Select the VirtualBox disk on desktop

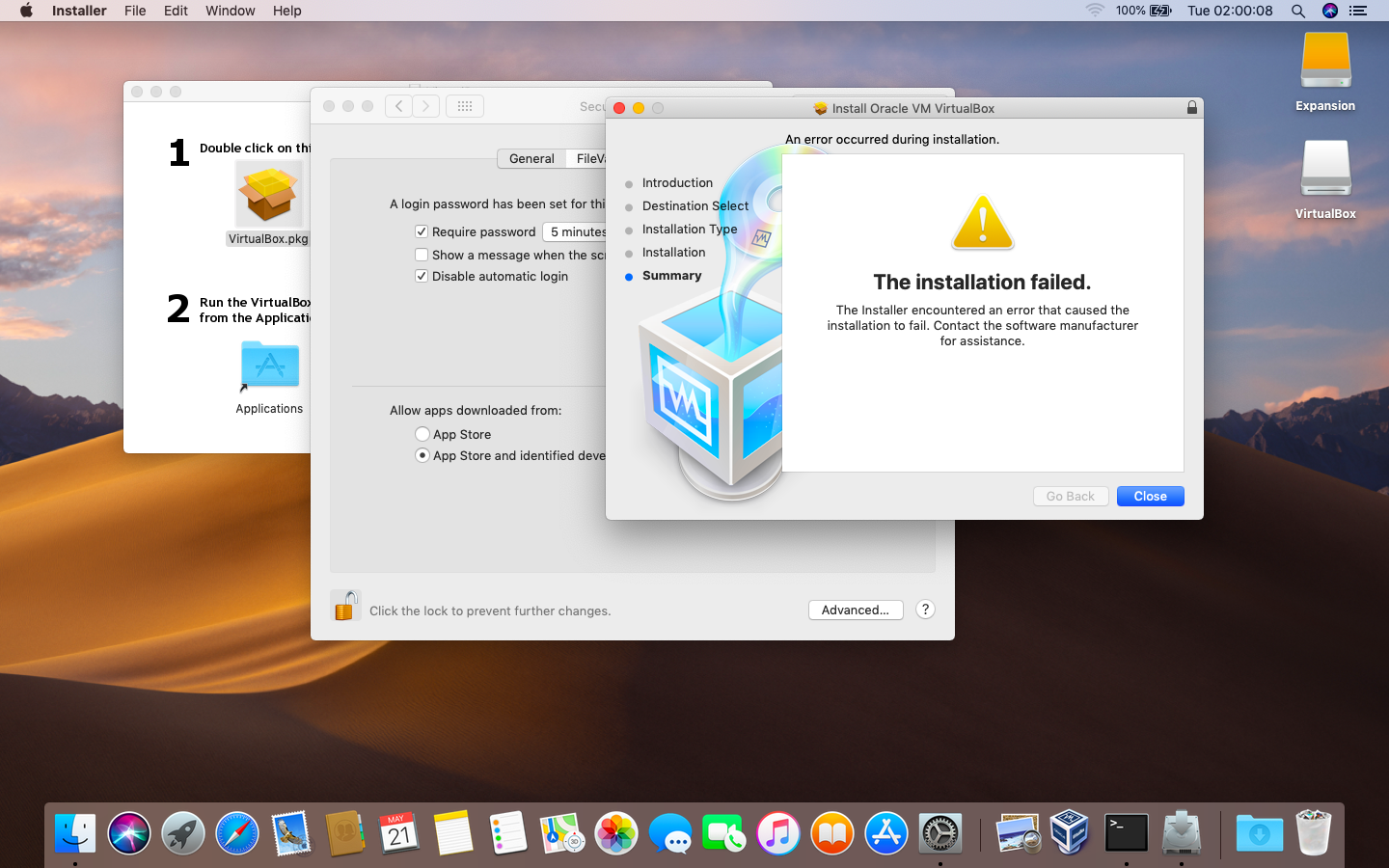pos(1325,169)
